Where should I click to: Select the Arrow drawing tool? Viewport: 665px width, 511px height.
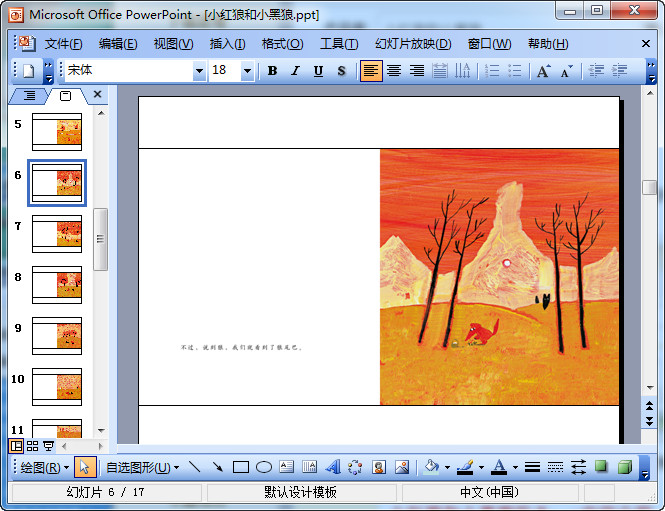[218, 467]
